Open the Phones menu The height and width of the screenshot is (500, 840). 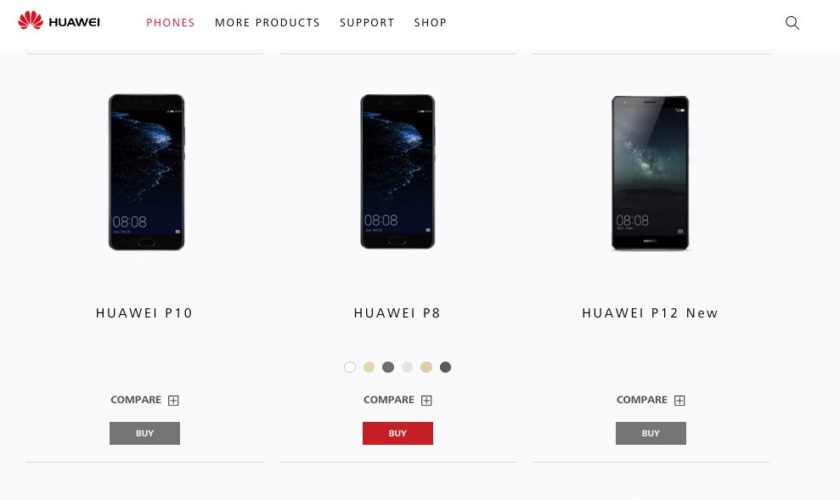(x=170, y=23)
